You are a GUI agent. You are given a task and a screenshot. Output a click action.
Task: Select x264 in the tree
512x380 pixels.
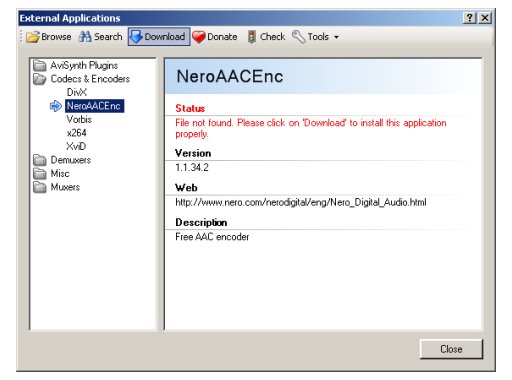pos(76,133)
